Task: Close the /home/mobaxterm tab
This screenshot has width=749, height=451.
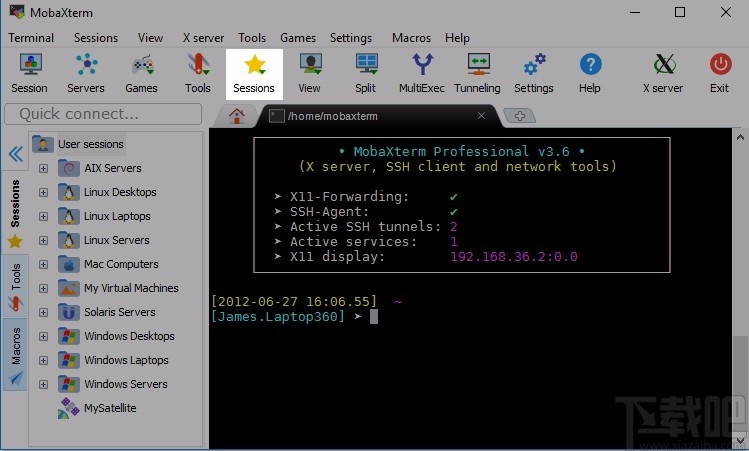Action: (482, 116)
